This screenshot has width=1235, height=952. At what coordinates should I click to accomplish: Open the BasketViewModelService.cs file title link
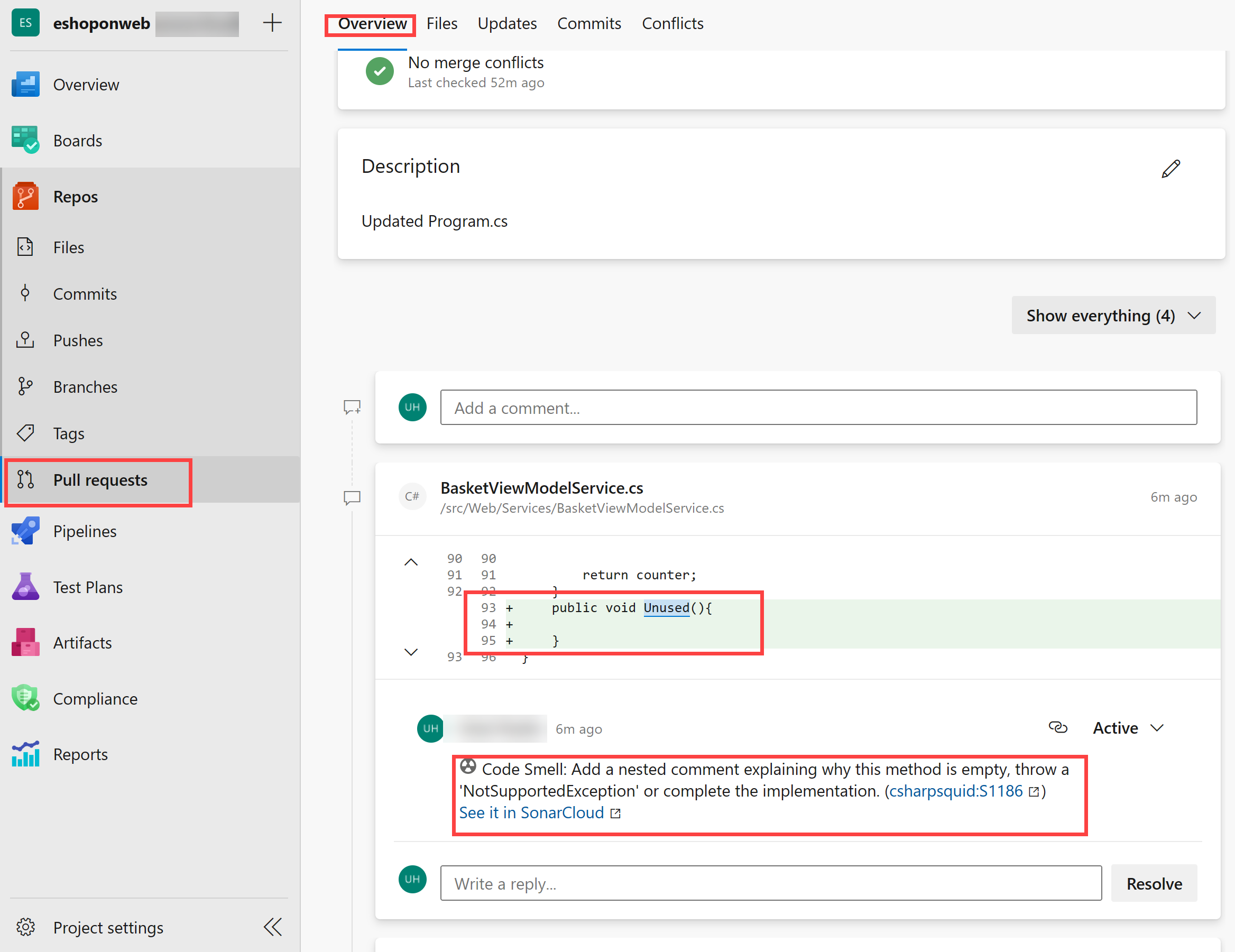point(542,488)
